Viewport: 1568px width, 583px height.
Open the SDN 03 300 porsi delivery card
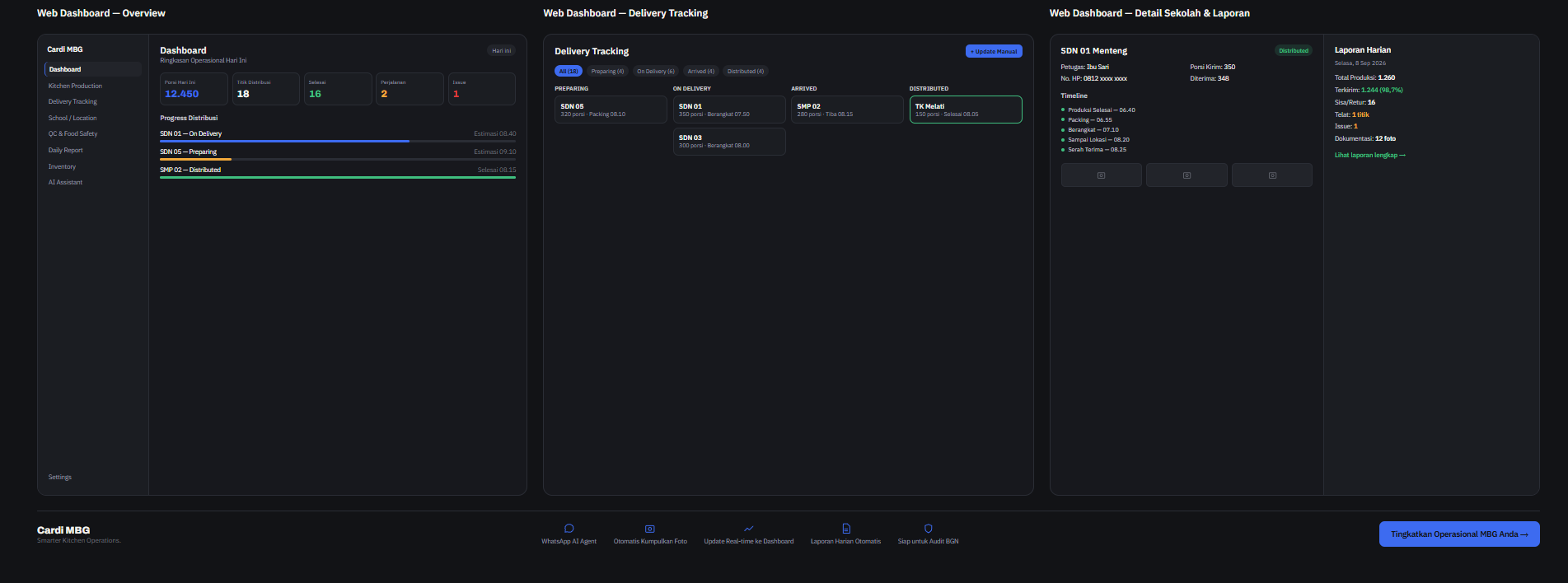(729, 141)
